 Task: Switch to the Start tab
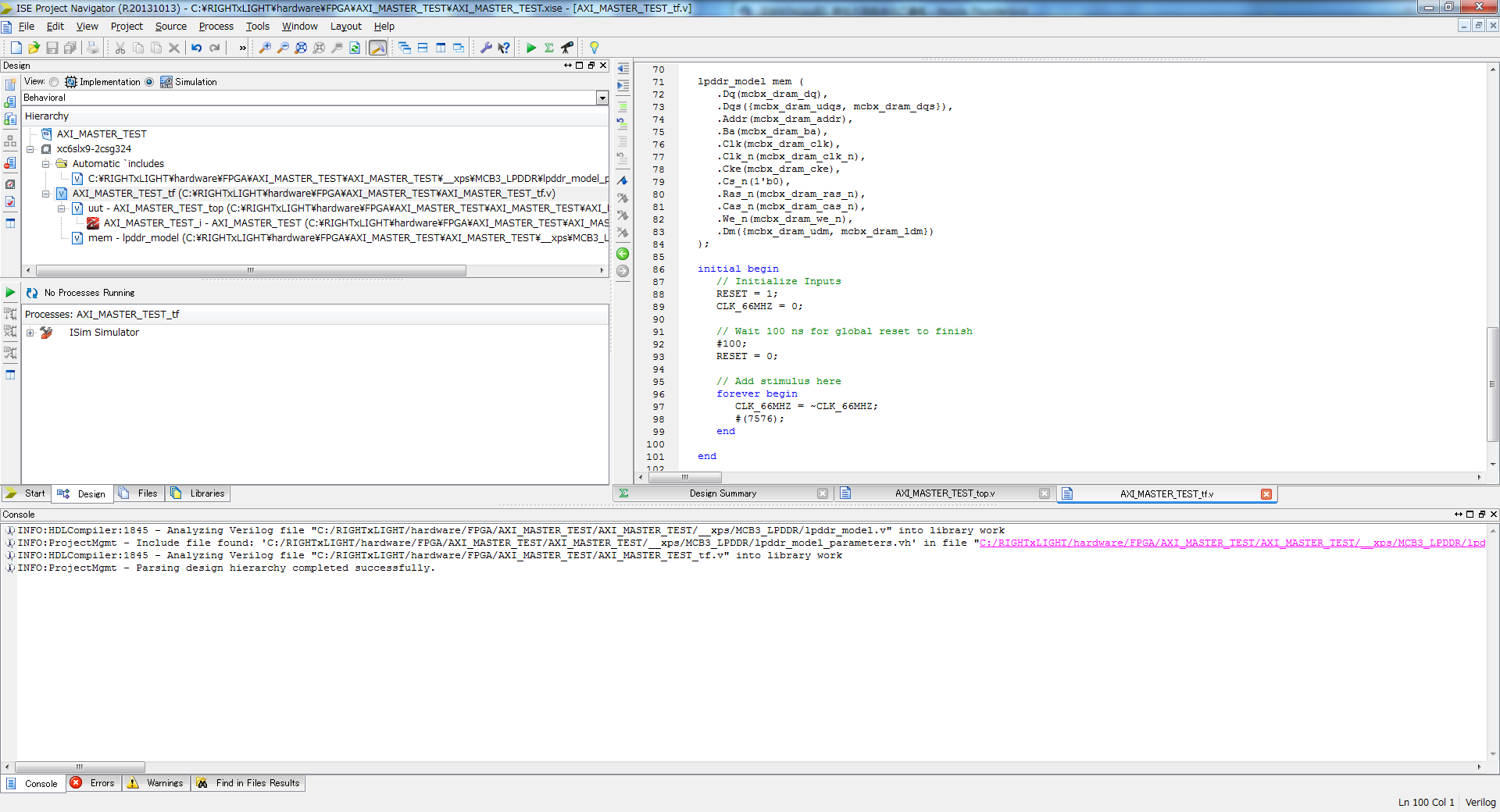[x=26, y=493]
